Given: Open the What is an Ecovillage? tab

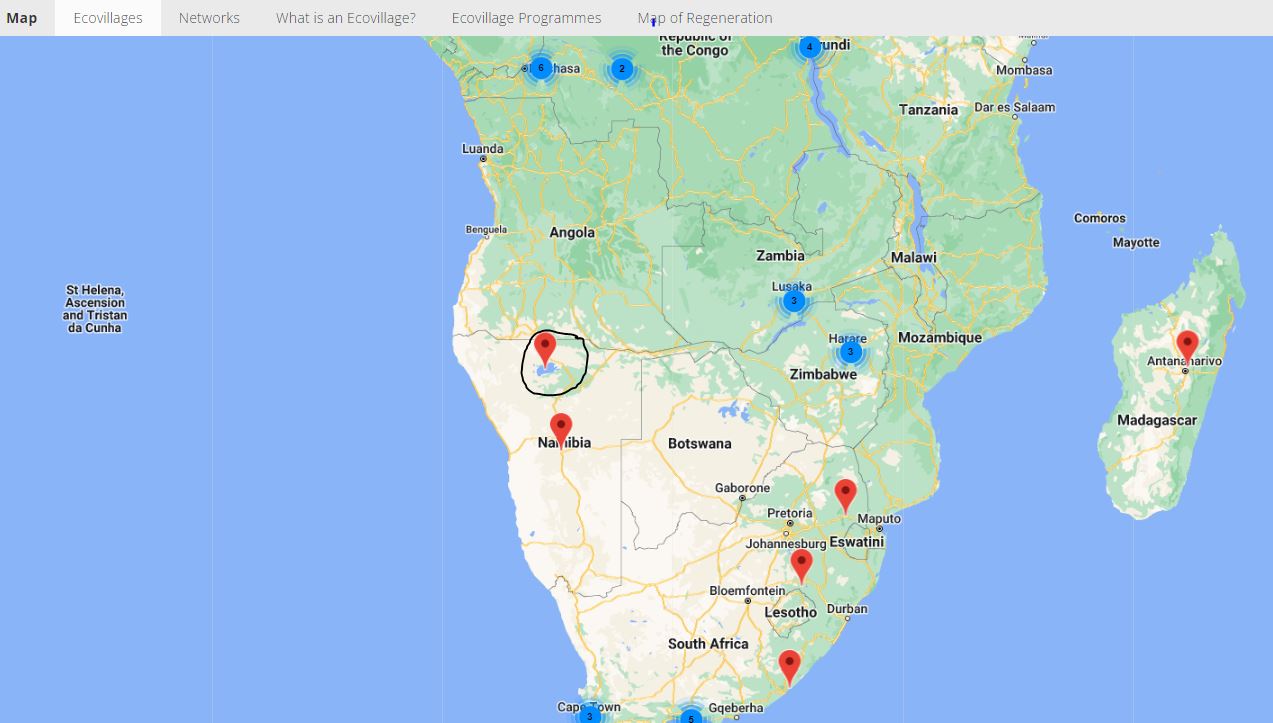Looking at the screenshot, I should 346,18.
